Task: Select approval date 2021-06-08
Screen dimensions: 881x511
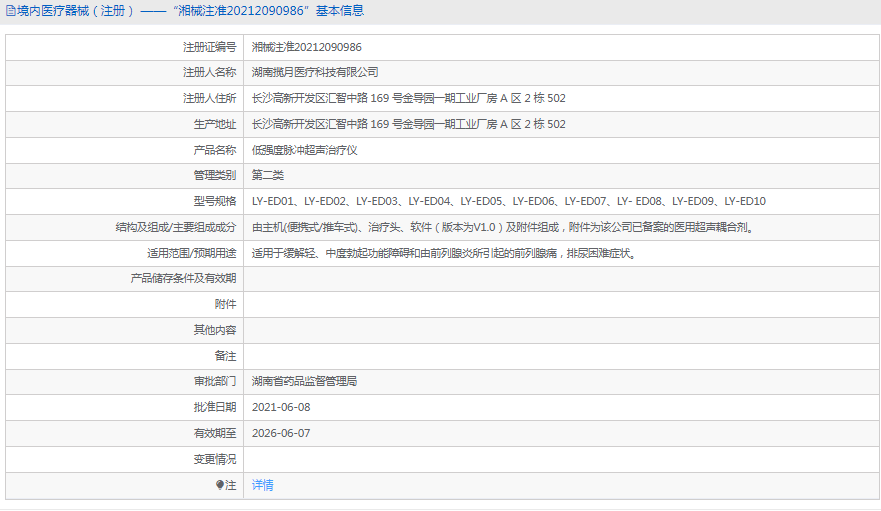Action: click(x=281, y=407)
